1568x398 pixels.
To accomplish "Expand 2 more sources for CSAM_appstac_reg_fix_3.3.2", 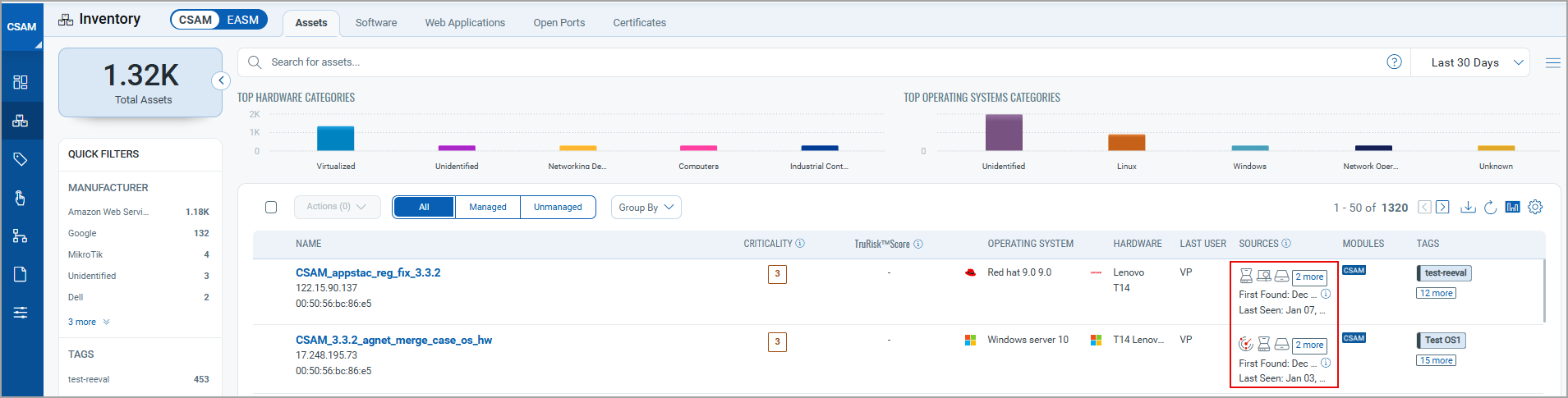I will (1309, 277).
